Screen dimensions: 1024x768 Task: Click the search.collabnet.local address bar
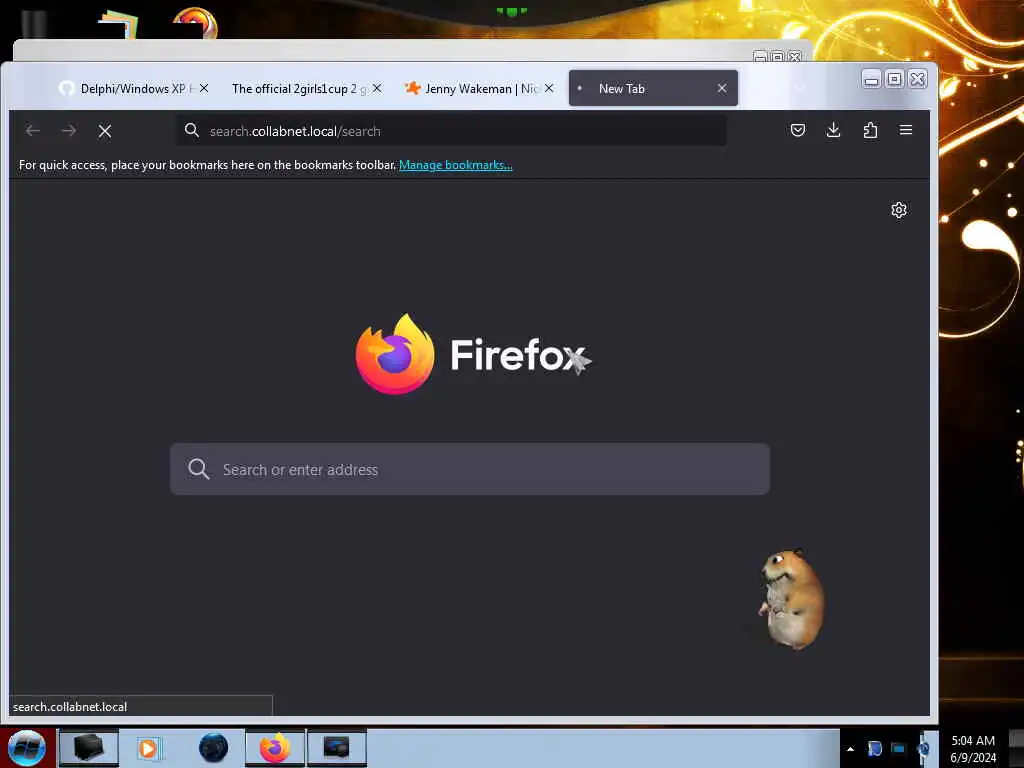coord(451,131)
